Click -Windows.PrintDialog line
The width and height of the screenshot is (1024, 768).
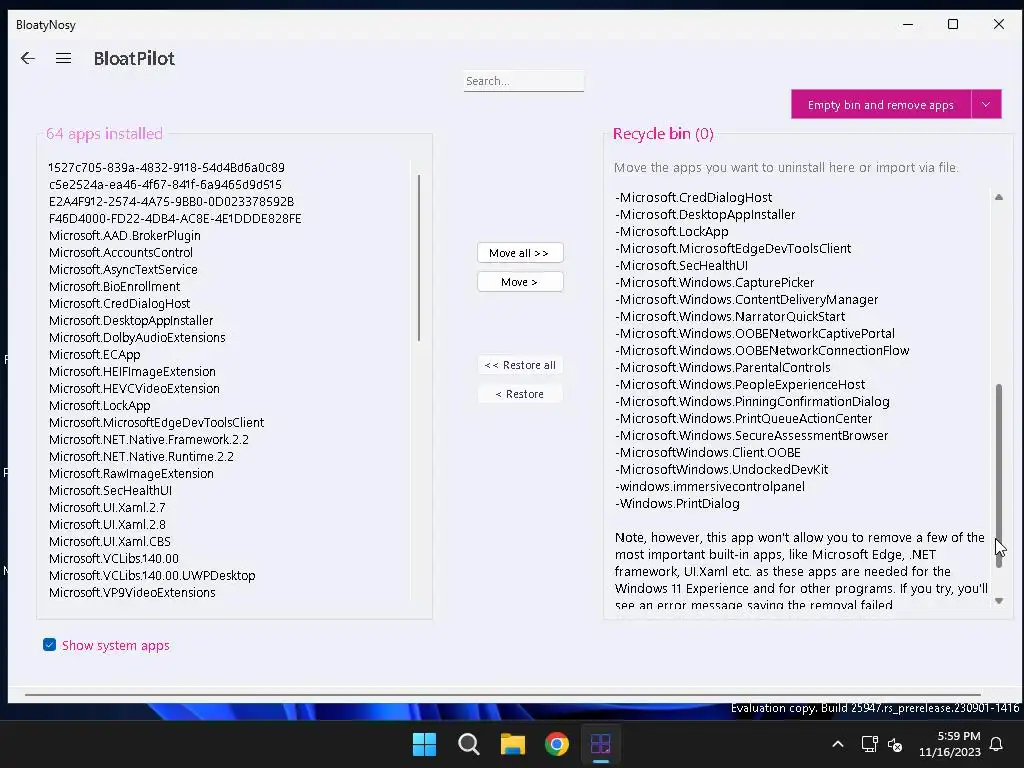(677, 503)
